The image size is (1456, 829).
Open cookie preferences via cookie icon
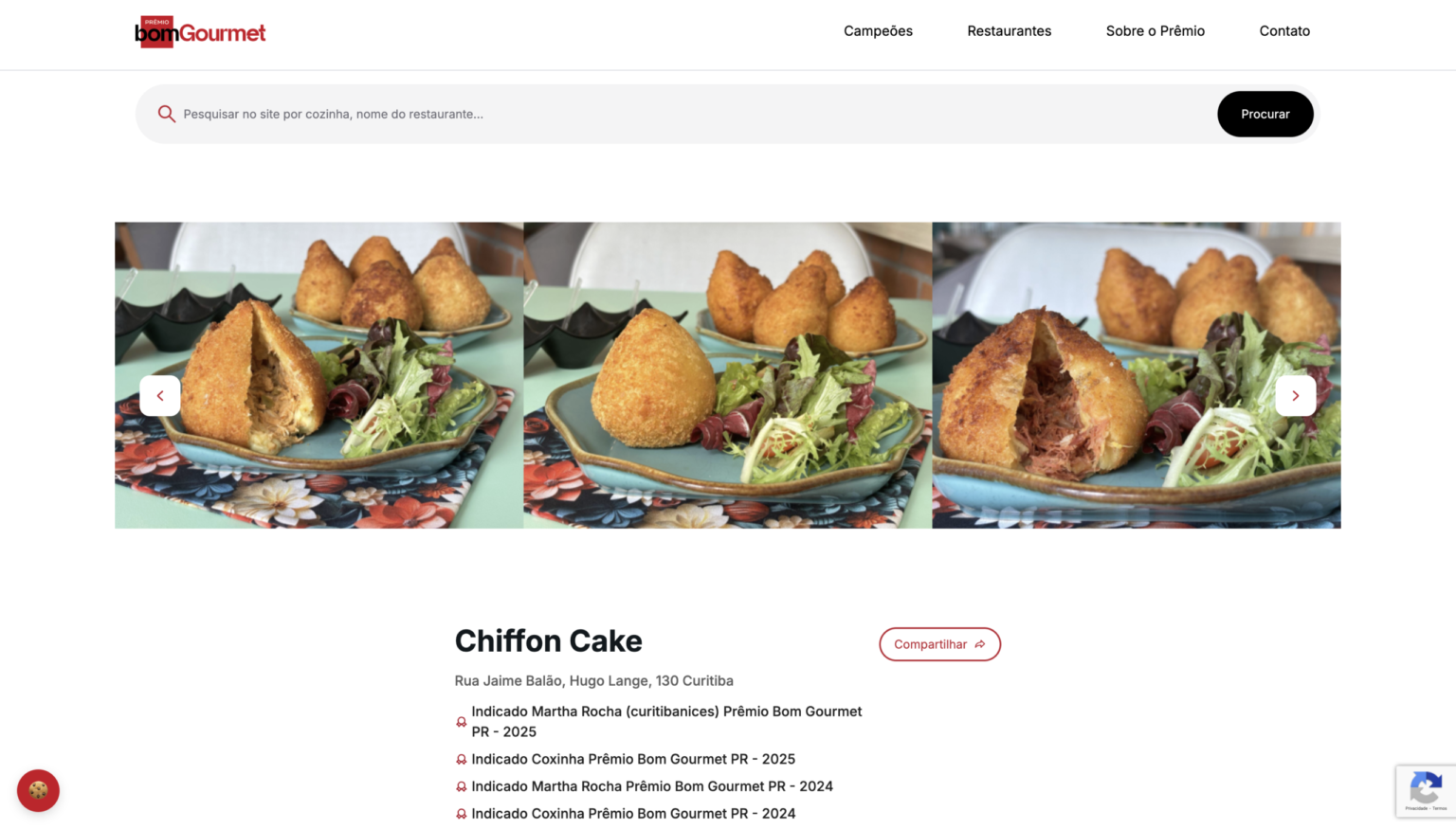pos(38,790)
